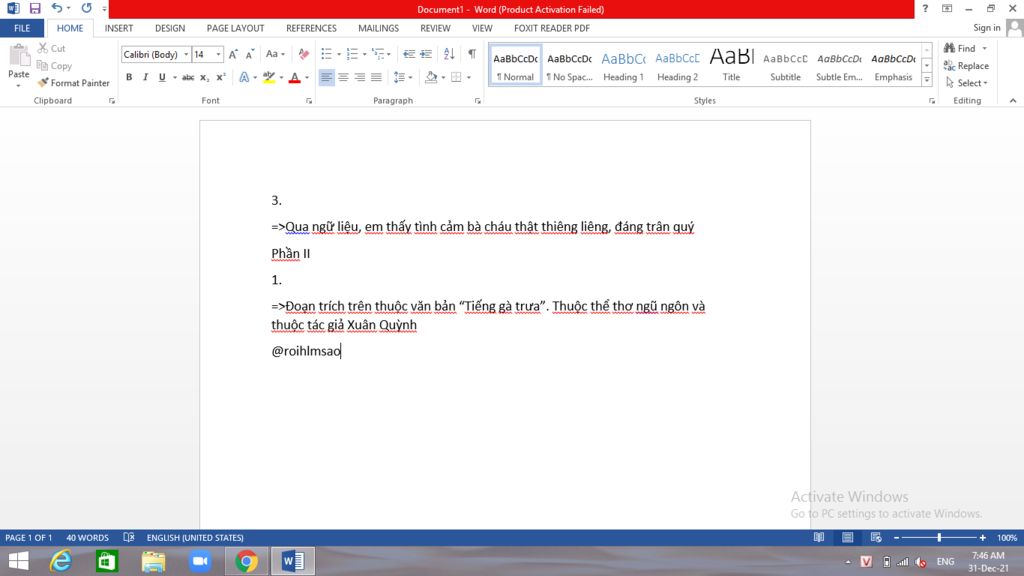Image resolution: width=1024 pixels, height=576 pixels.
Task: Cut the selected text
Action: point(52,48)
